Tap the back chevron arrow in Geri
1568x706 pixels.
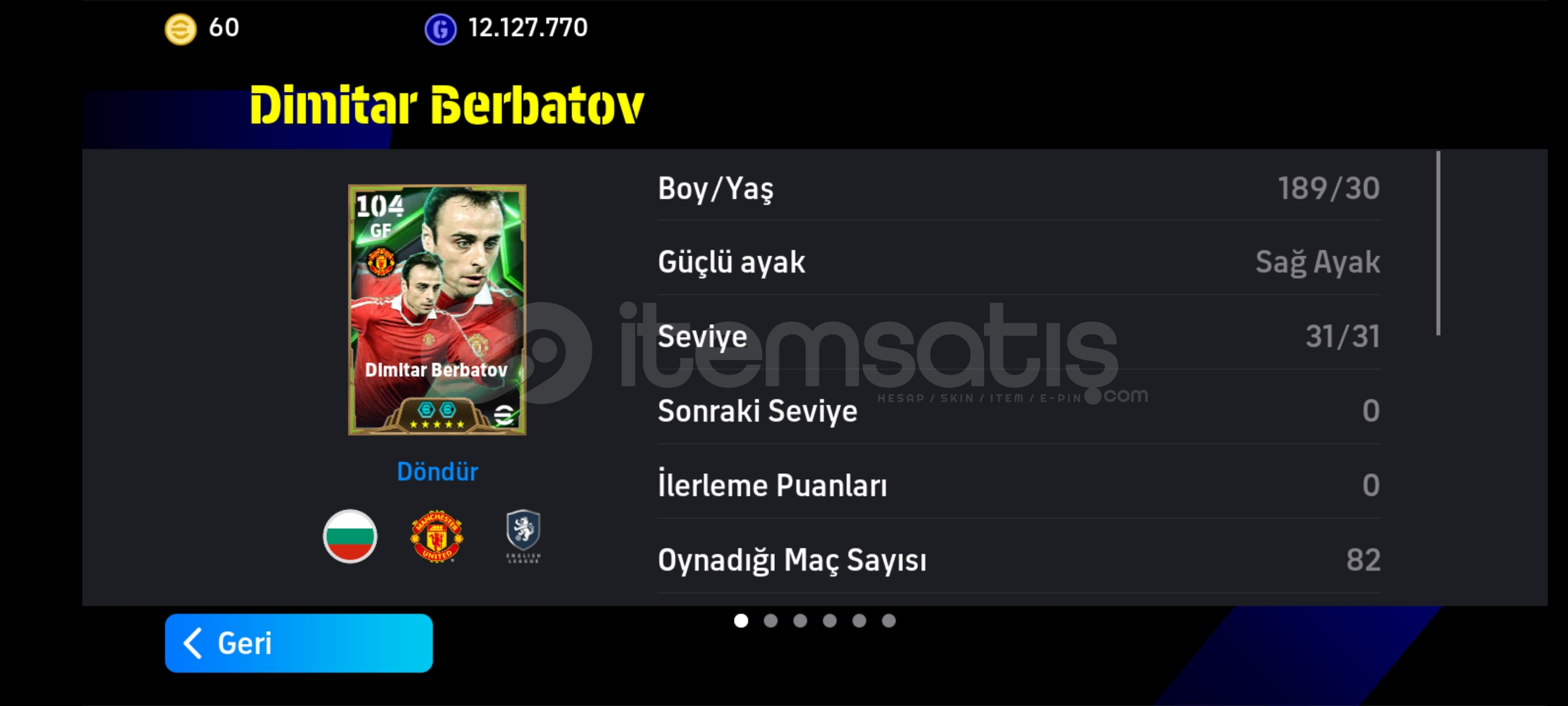[193, 643]
